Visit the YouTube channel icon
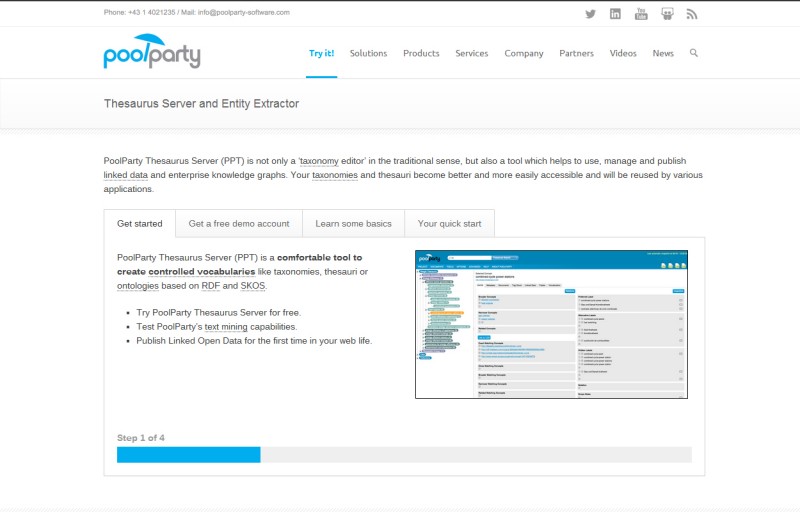 tap(641, 14)
